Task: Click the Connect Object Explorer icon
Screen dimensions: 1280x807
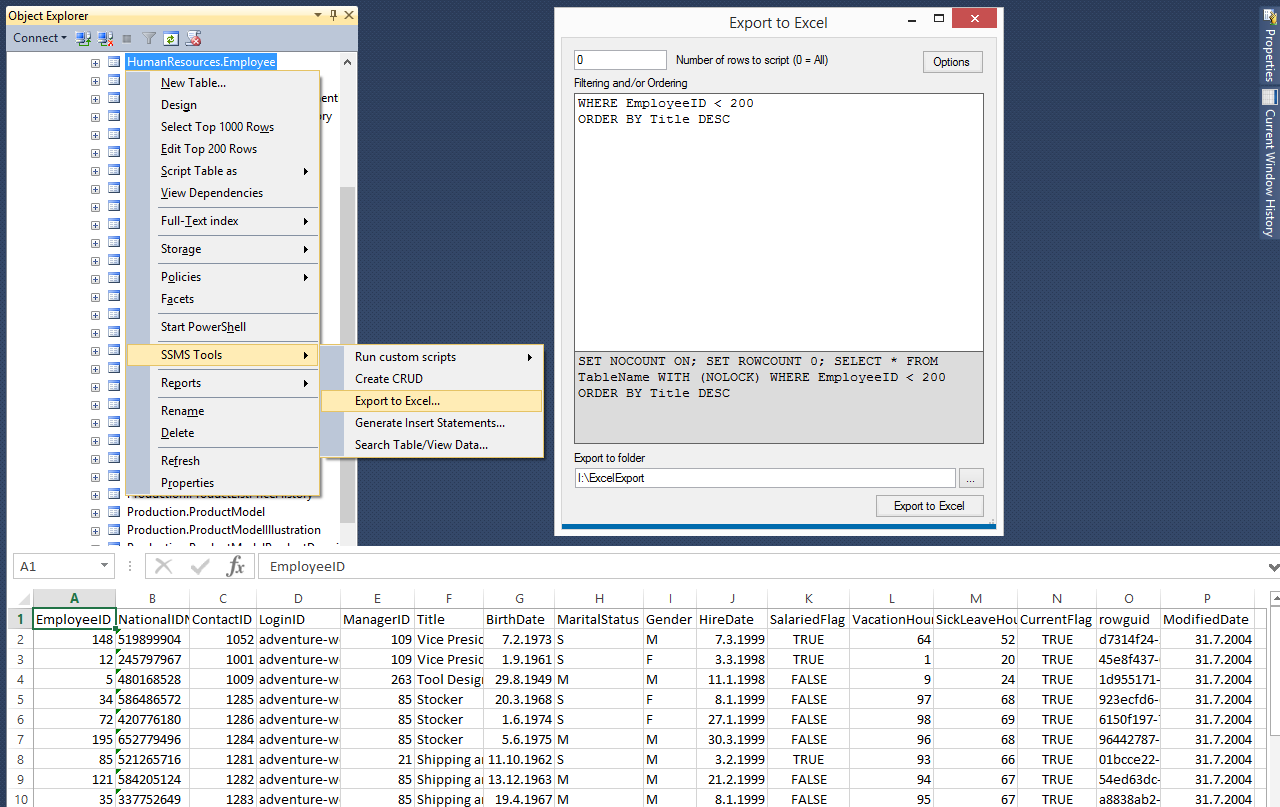Action: click(x=83, y=38)
